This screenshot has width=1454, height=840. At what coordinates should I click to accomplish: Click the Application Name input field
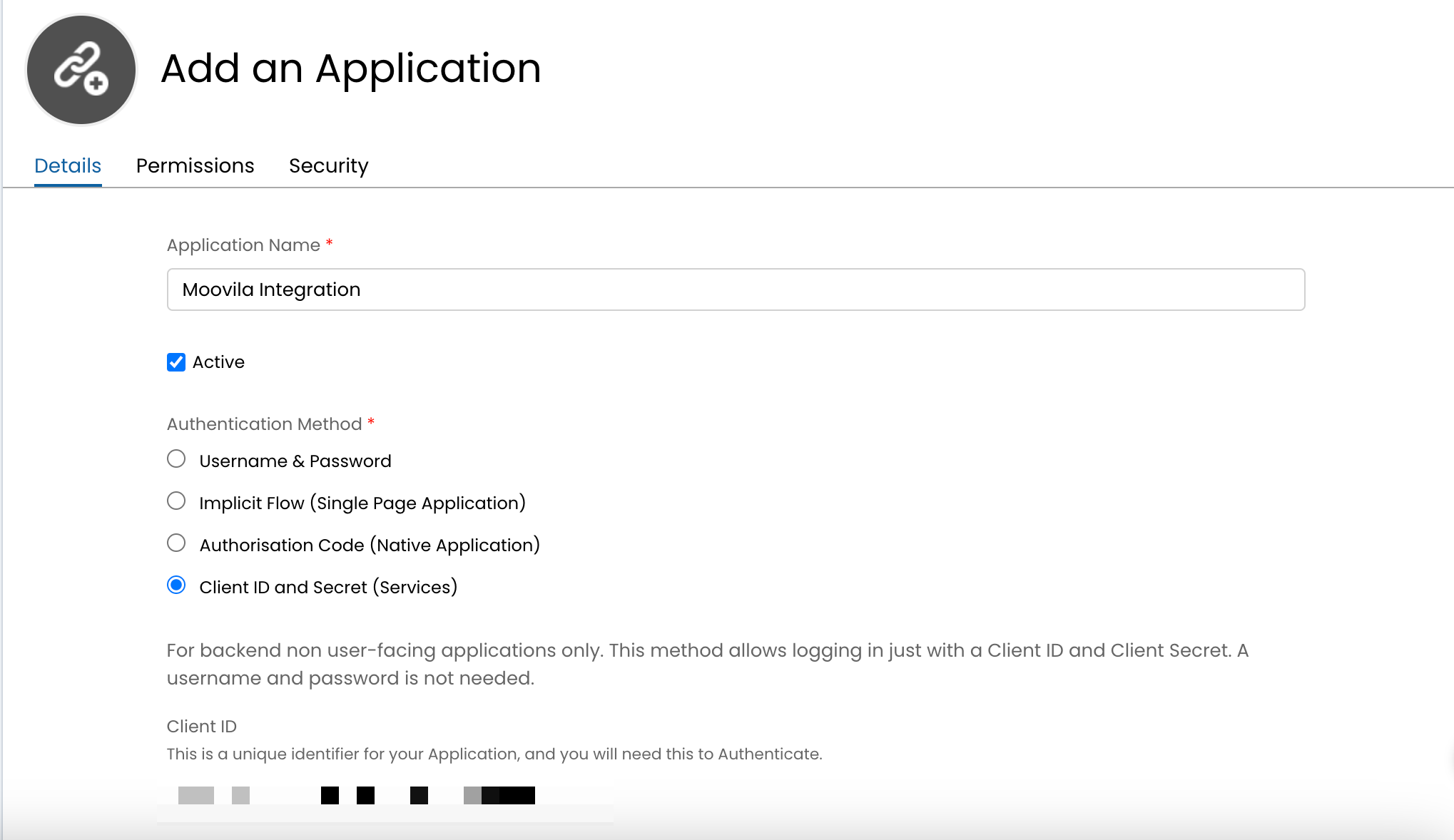(x=735, y=290)
